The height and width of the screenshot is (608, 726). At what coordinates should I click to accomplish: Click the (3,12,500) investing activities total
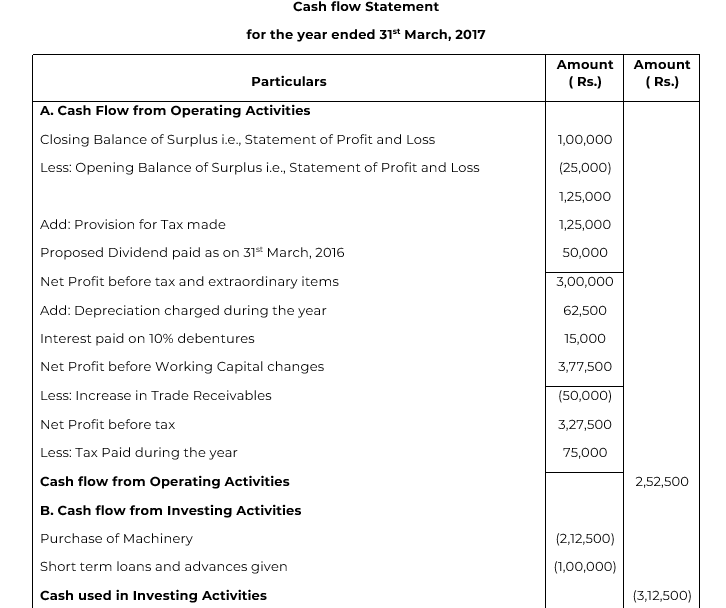point(662,595)
